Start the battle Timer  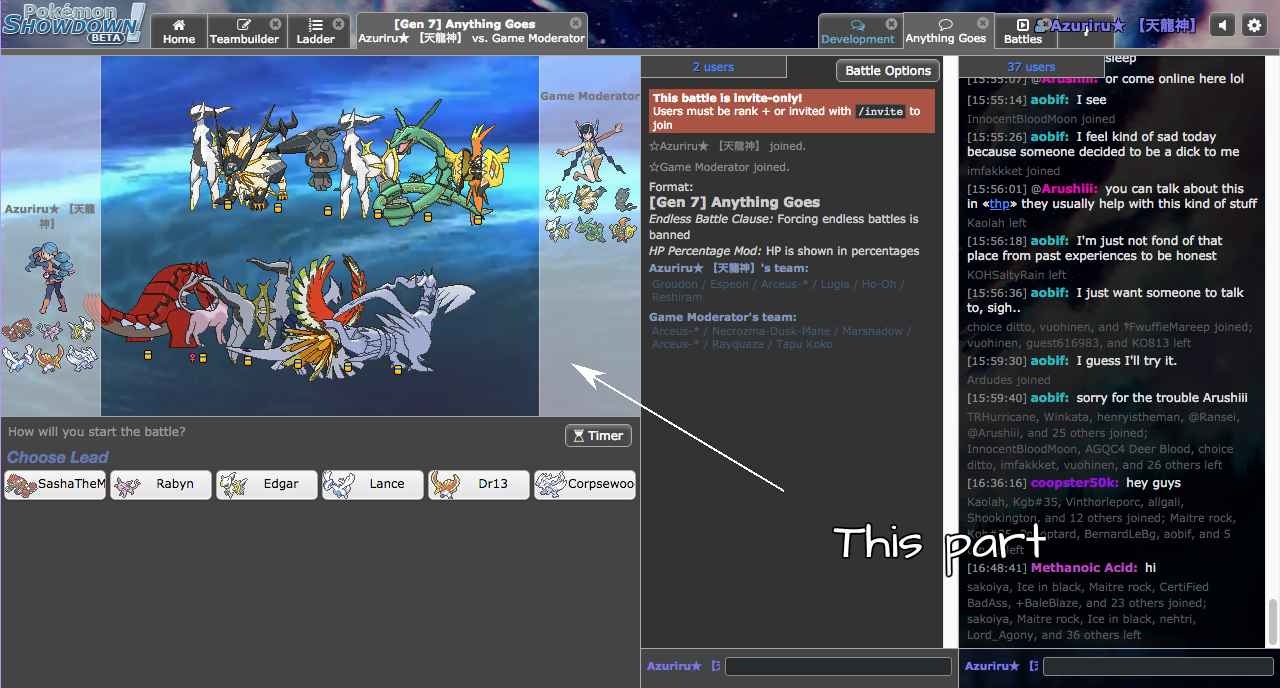click(598, 436)
